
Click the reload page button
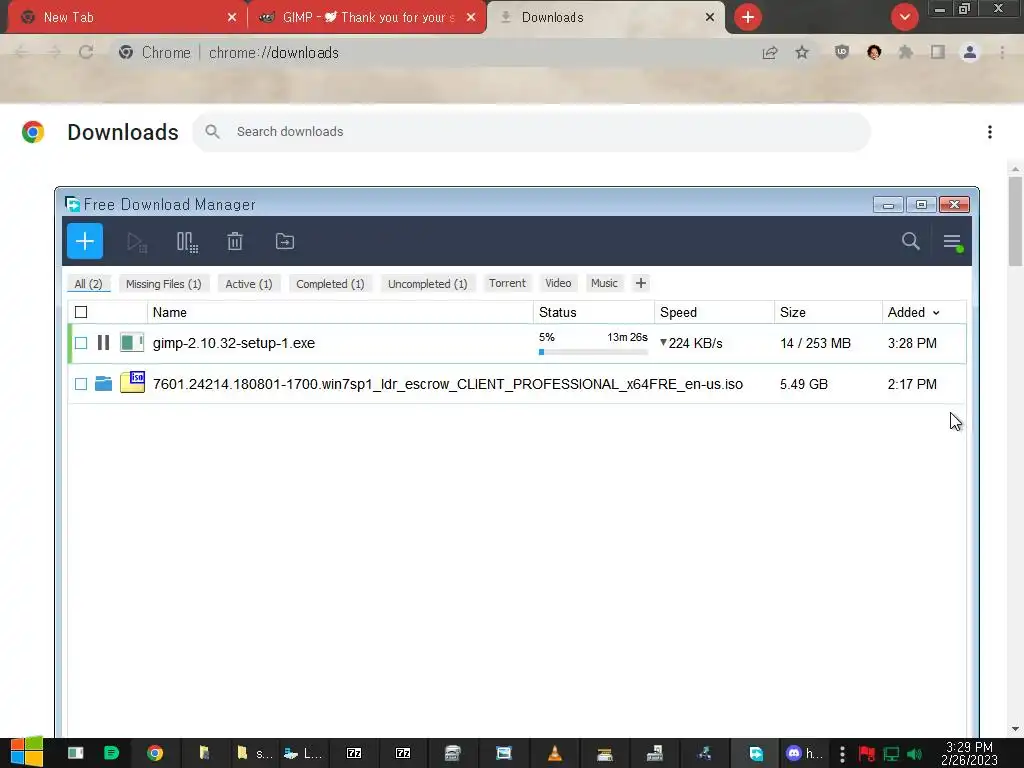pos(86,52)
